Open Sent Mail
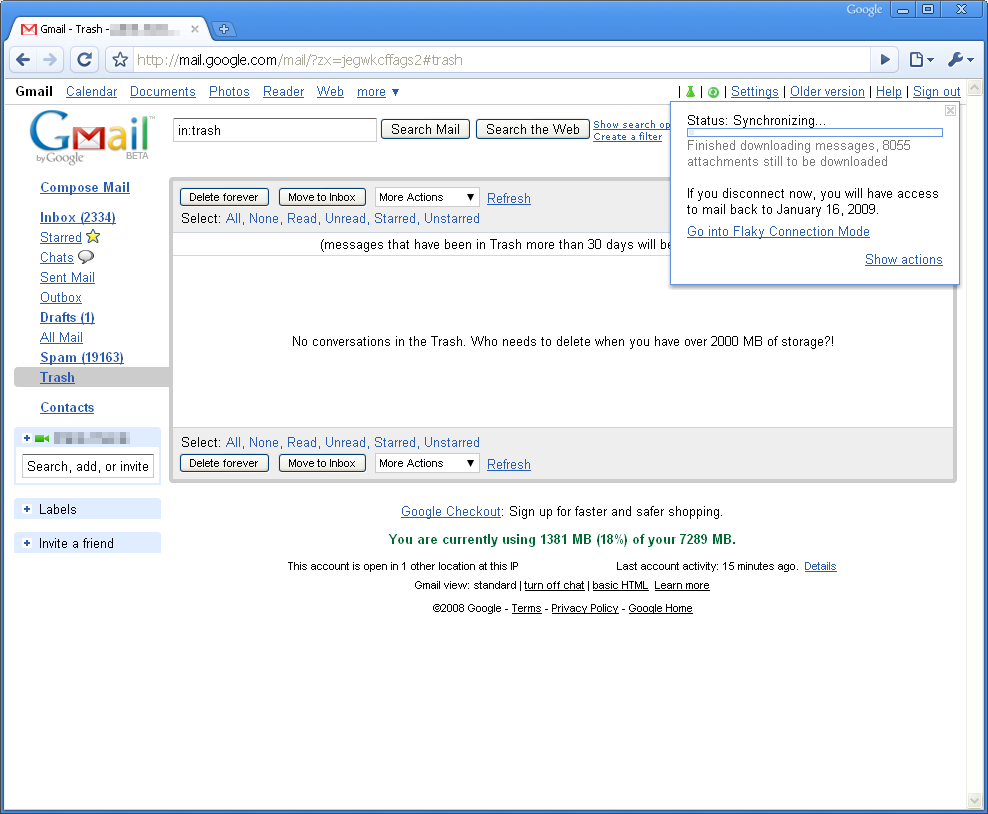The height and width of the screenshot is (814, 988). click(x=67, y=278)
